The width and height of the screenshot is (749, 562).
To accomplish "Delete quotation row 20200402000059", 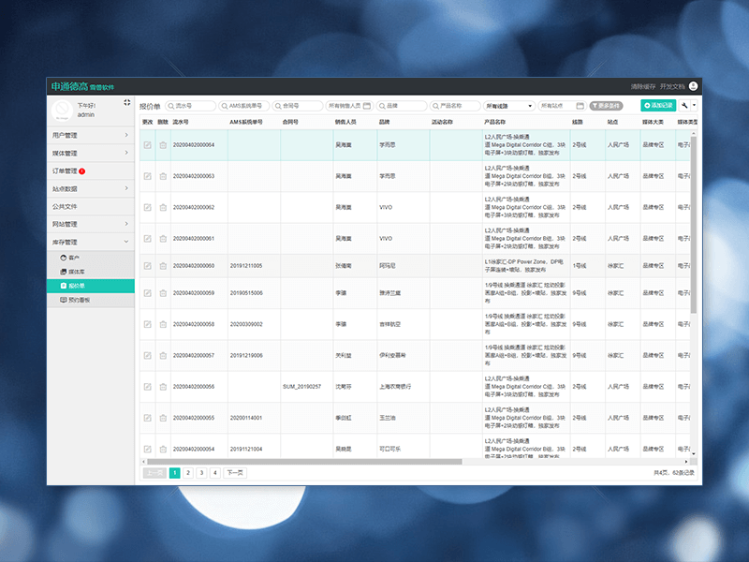I will tap(163, 293).
